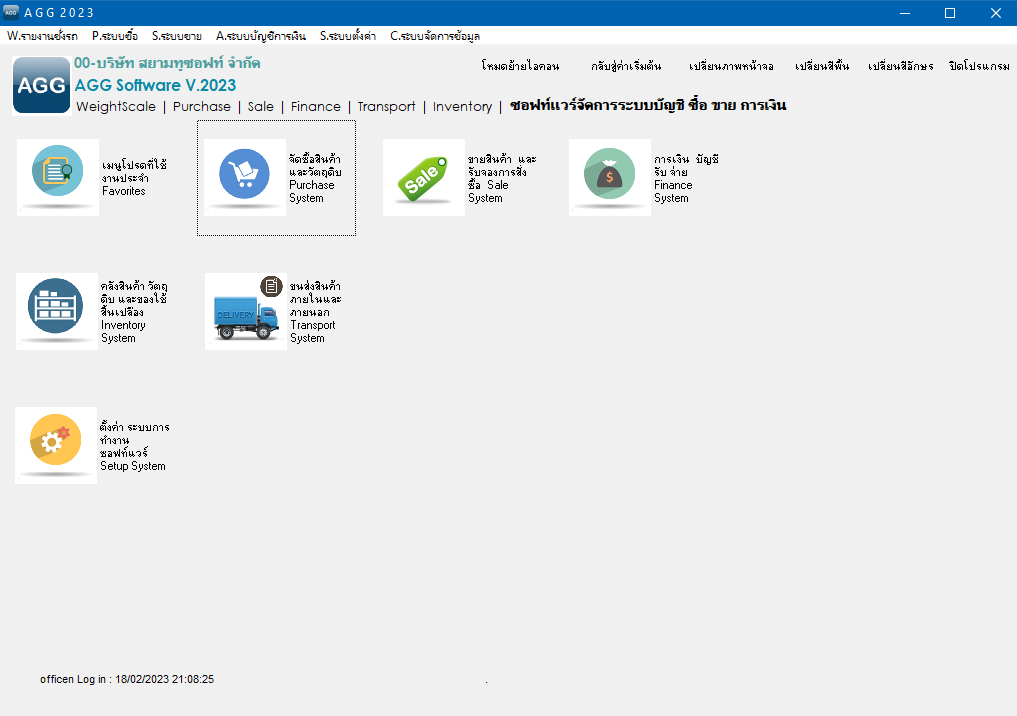Screen dimensions: 1017x716
Task: Open Purchase System shopping cart icon
Action: [x=244, y=175]
